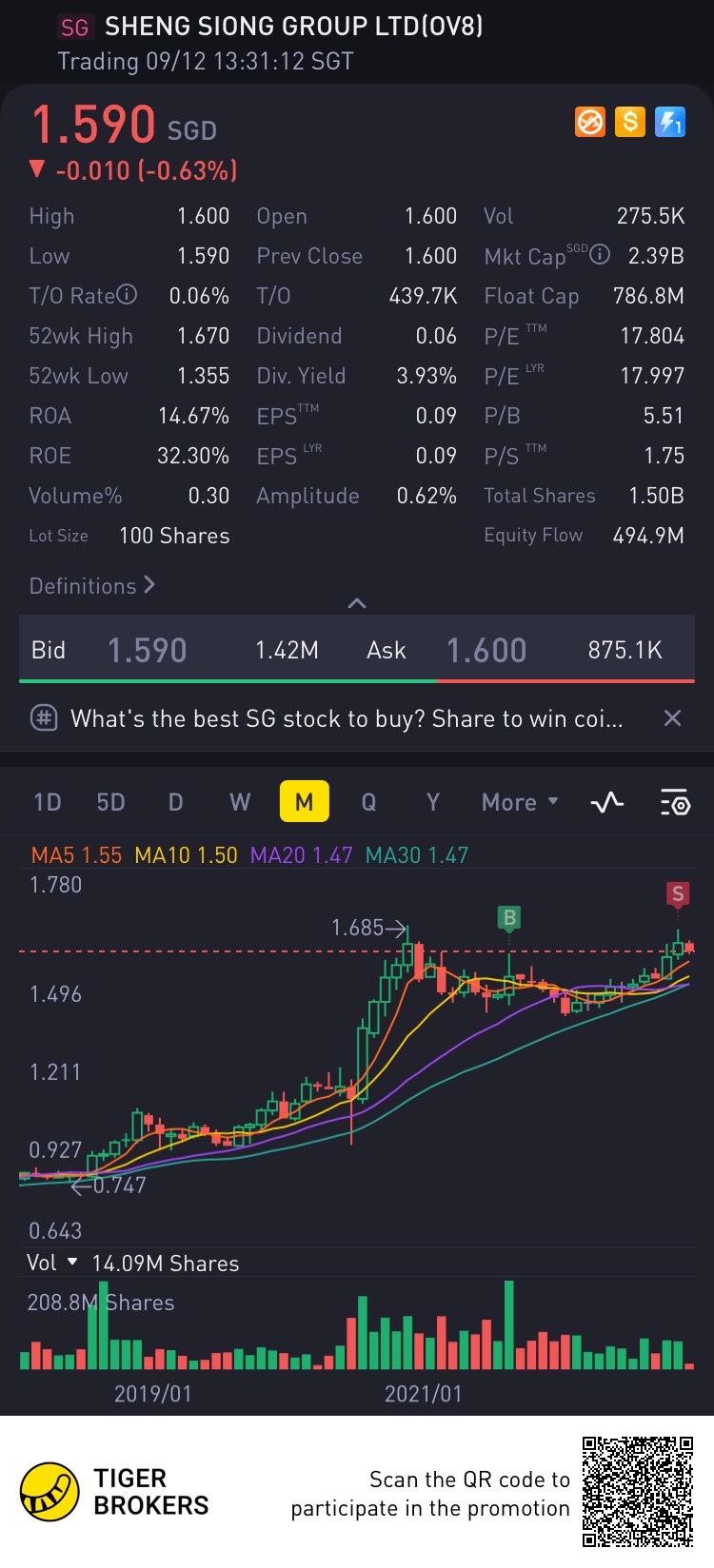
Task: Select the W weekly chart tab
Action: (x=240, y=802)
